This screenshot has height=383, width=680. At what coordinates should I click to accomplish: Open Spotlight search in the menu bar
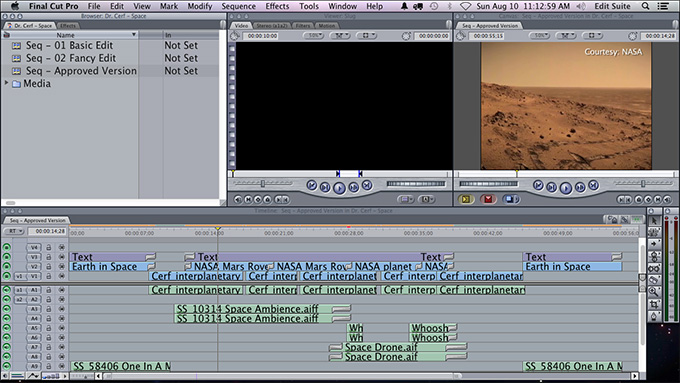646,6
